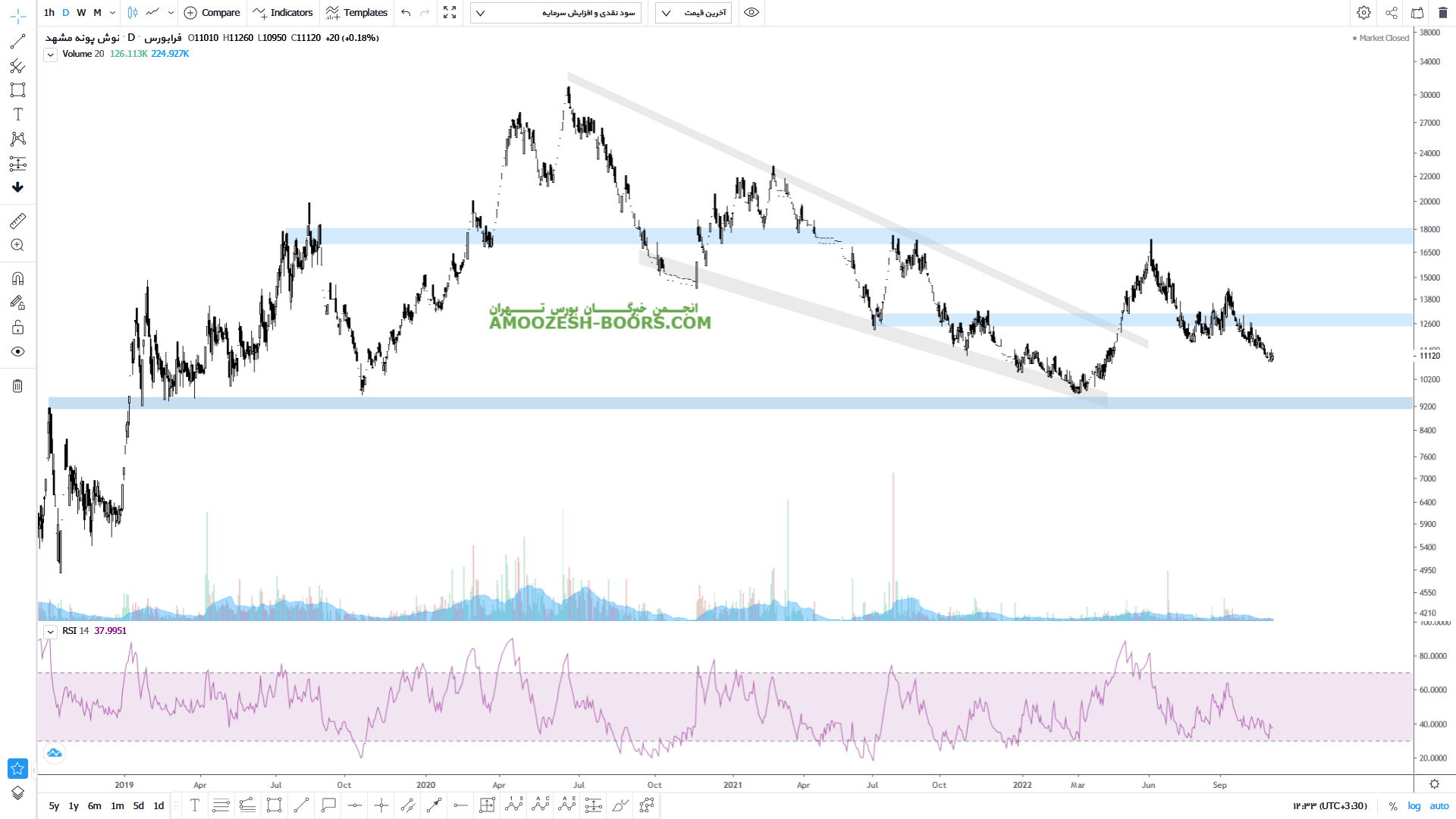Viewport: 1456px width, 819px height.
Task: Click the fullscreen mode icon
Action: point(450,13)
